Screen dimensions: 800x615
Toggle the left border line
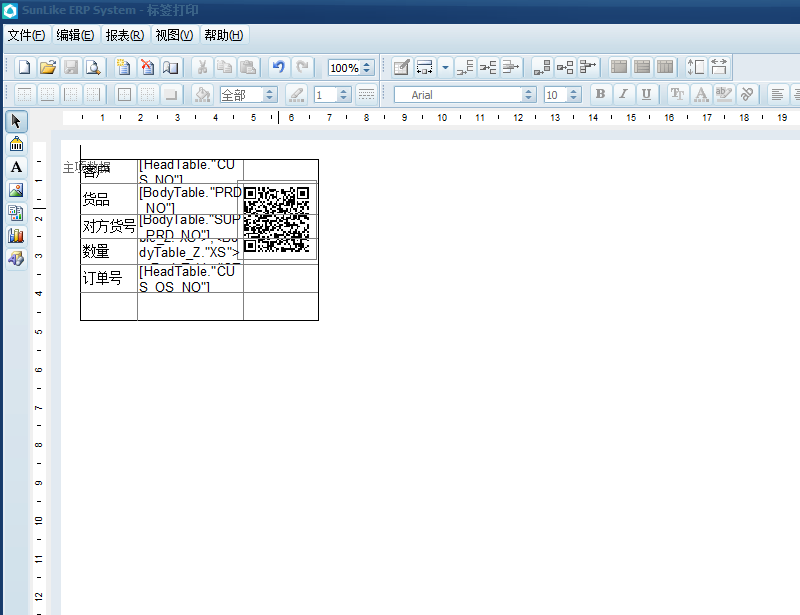70,94
